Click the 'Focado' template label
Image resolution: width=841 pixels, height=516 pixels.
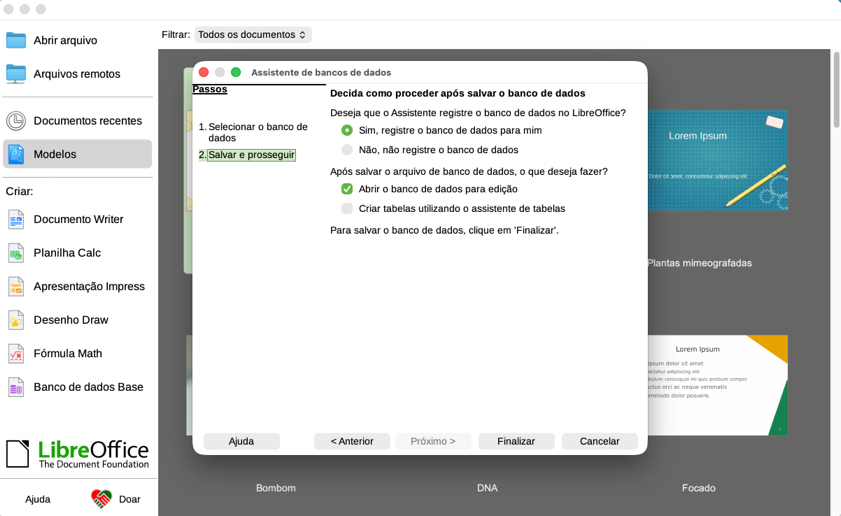pos(698,488)
